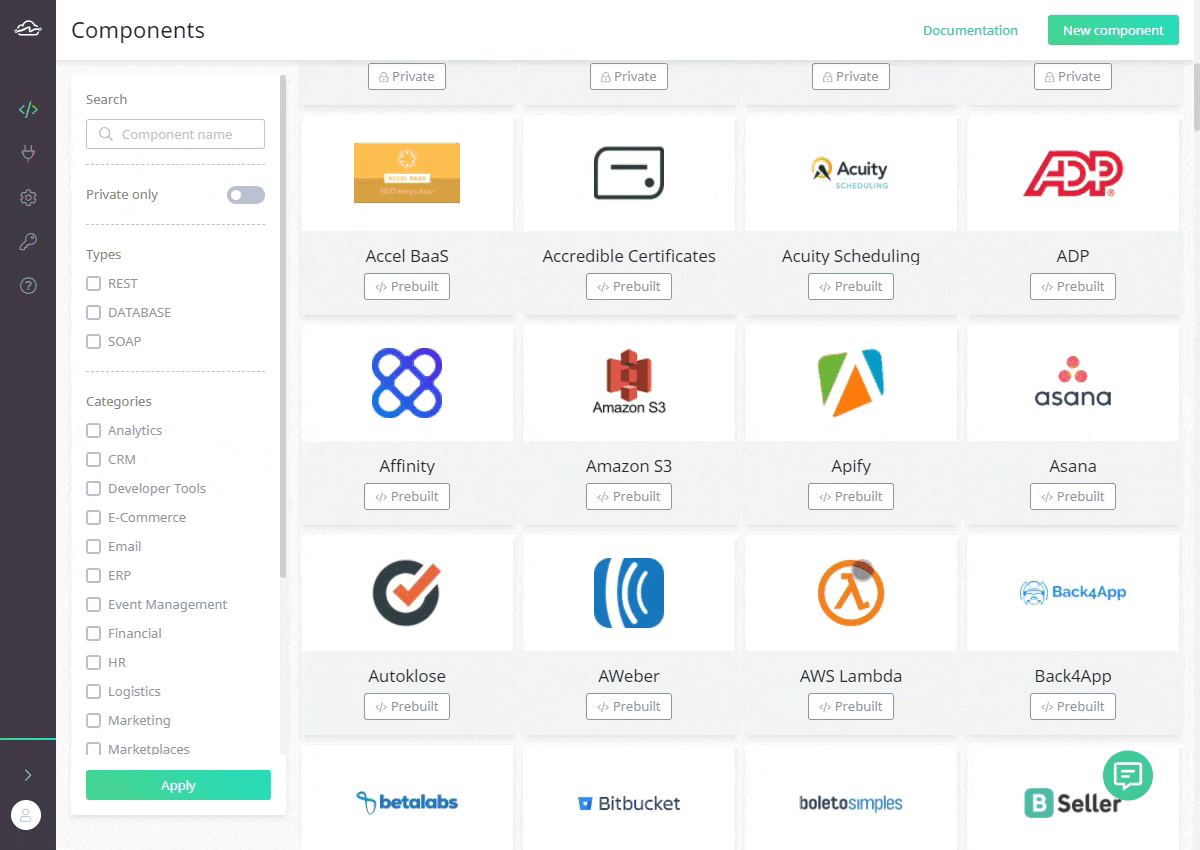Click the Affinity logo
Screen dimensions: 1200x850
[x=407, y=383]
